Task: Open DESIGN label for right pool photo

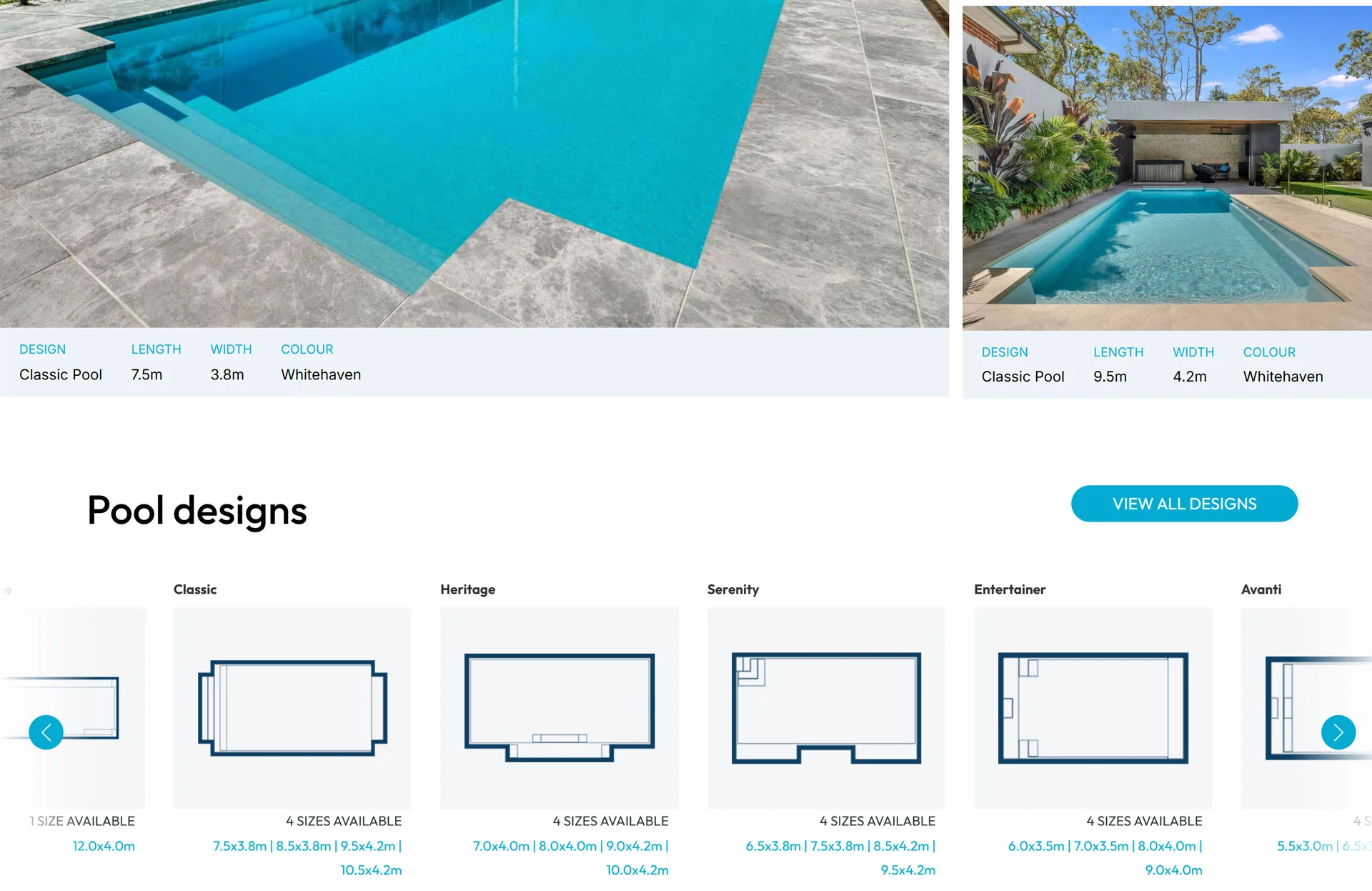Action: tap(1003, 351)
